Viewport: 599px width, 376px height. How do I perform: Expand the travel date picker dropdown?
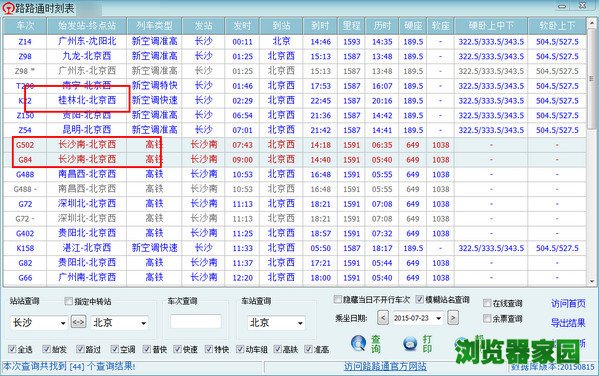439,318
